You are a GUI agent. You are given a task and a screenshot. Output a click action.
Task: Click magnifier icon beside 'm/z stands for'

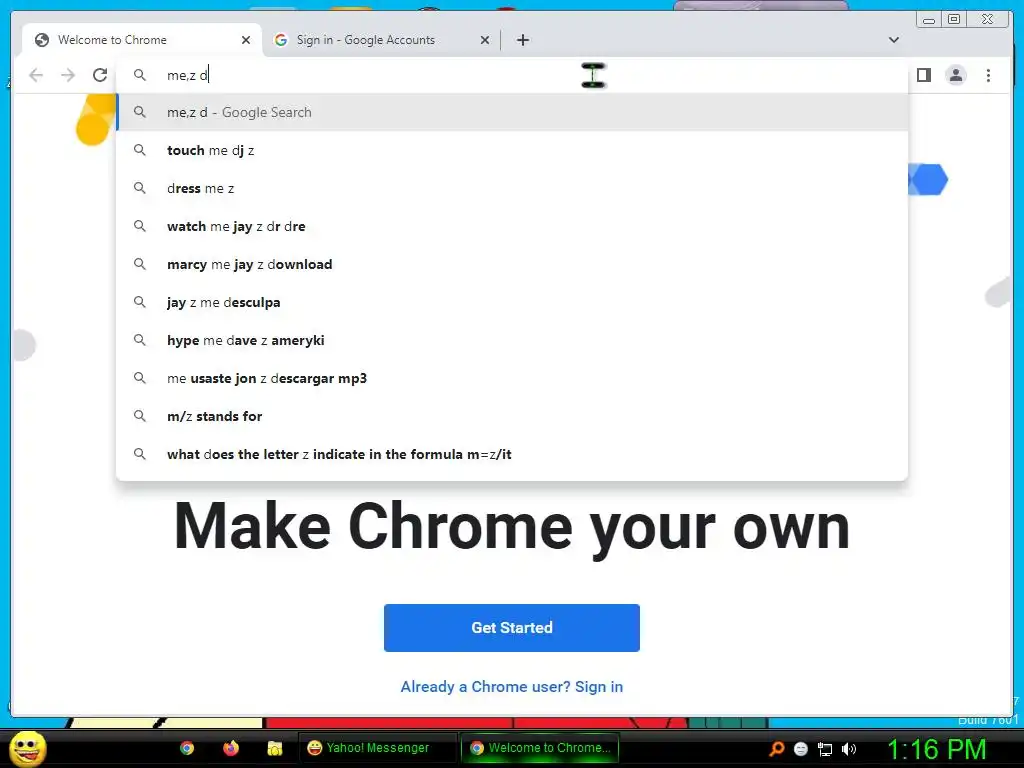point(140,416)
